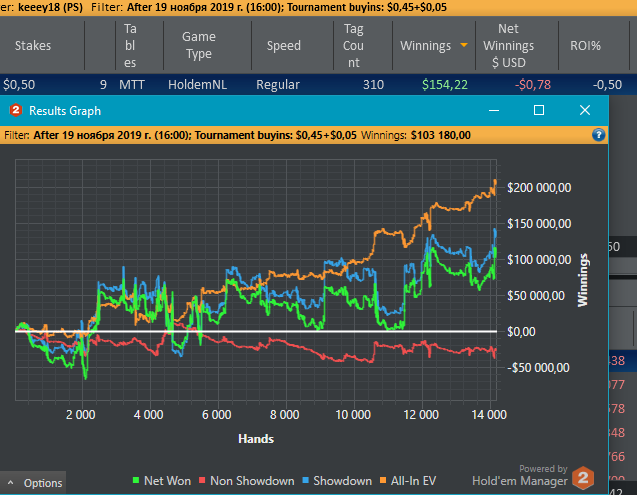Toggle All-In EV orange legend series
Viewport: 637px width, 495px height.
point(408,481)
